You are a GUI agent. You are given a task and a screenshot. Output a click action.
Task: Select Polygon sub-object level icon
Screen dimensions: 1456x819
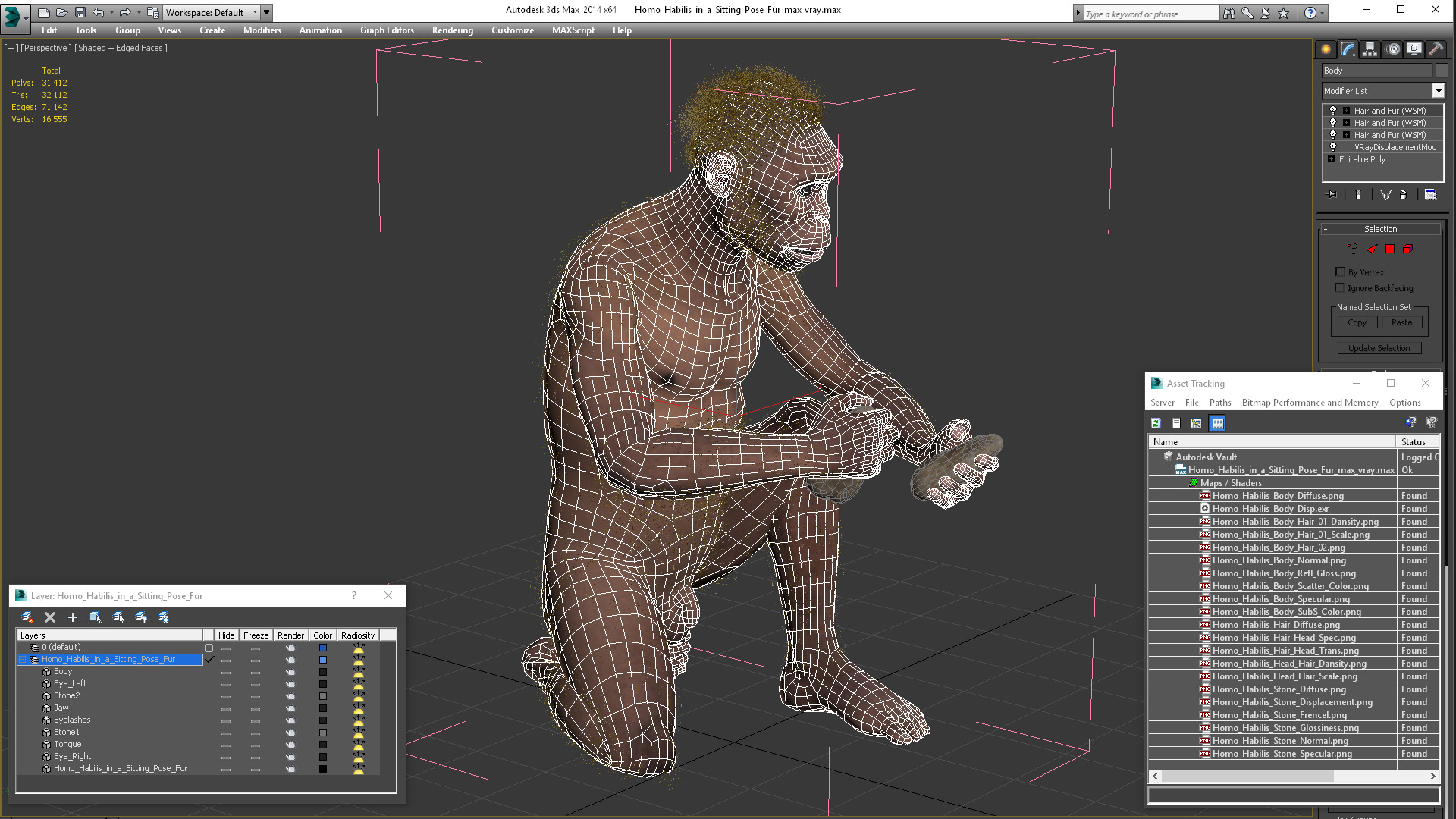[1390, 249]
